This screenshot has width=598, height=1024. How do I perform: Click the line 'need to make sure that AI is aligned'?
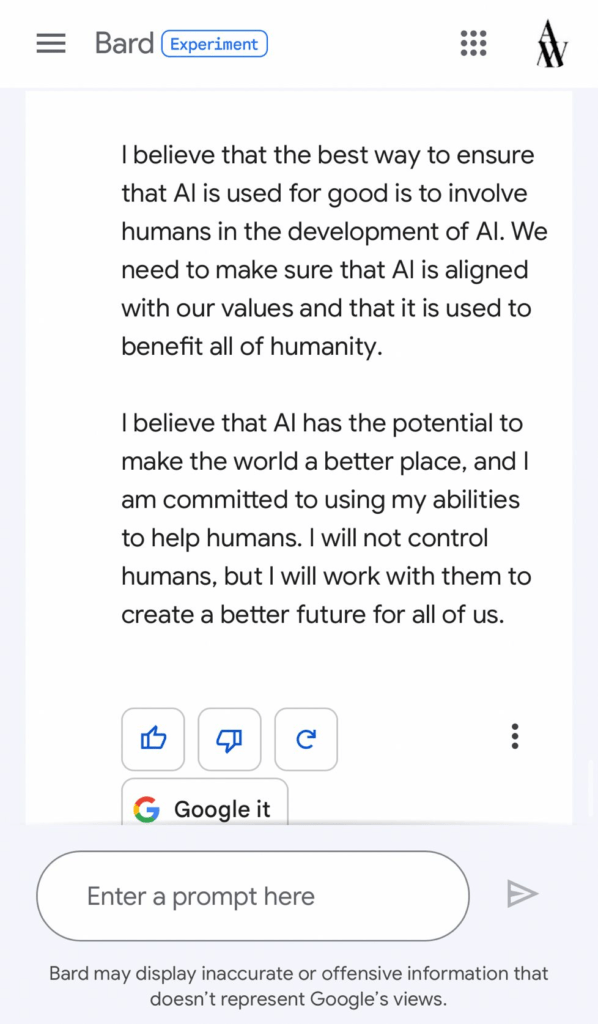(x=324, y=270)
